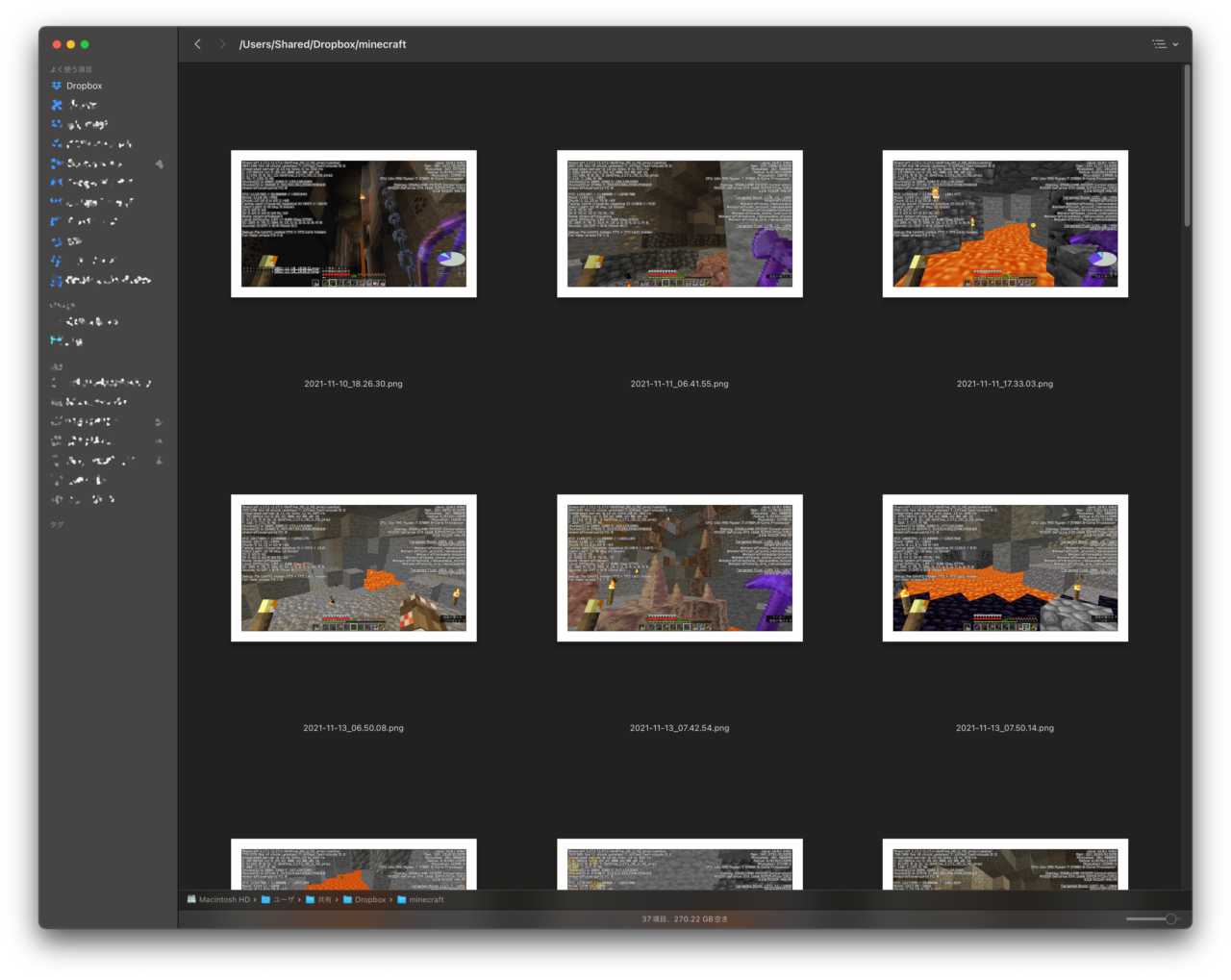The image size is (1231, 980).
Task: Click file name 2021-11-13_07.50.14.png
Action: (x=1005, y=728)
